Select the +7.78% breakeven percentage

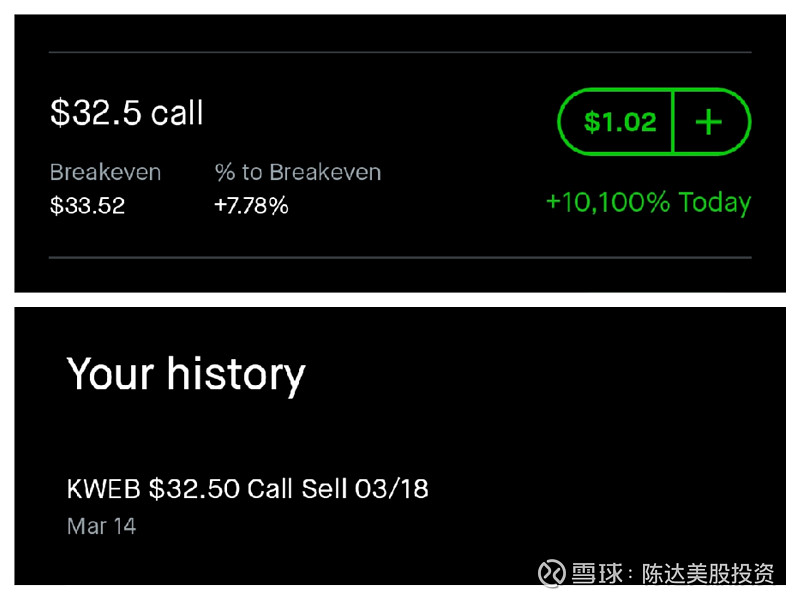coord(251,206)
